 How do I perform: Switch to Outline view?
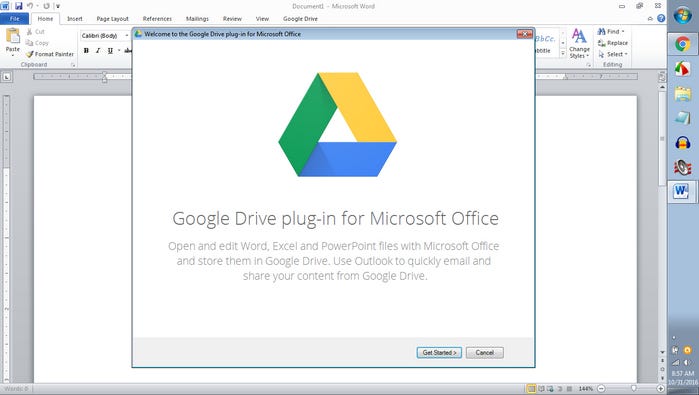(560, 389)
